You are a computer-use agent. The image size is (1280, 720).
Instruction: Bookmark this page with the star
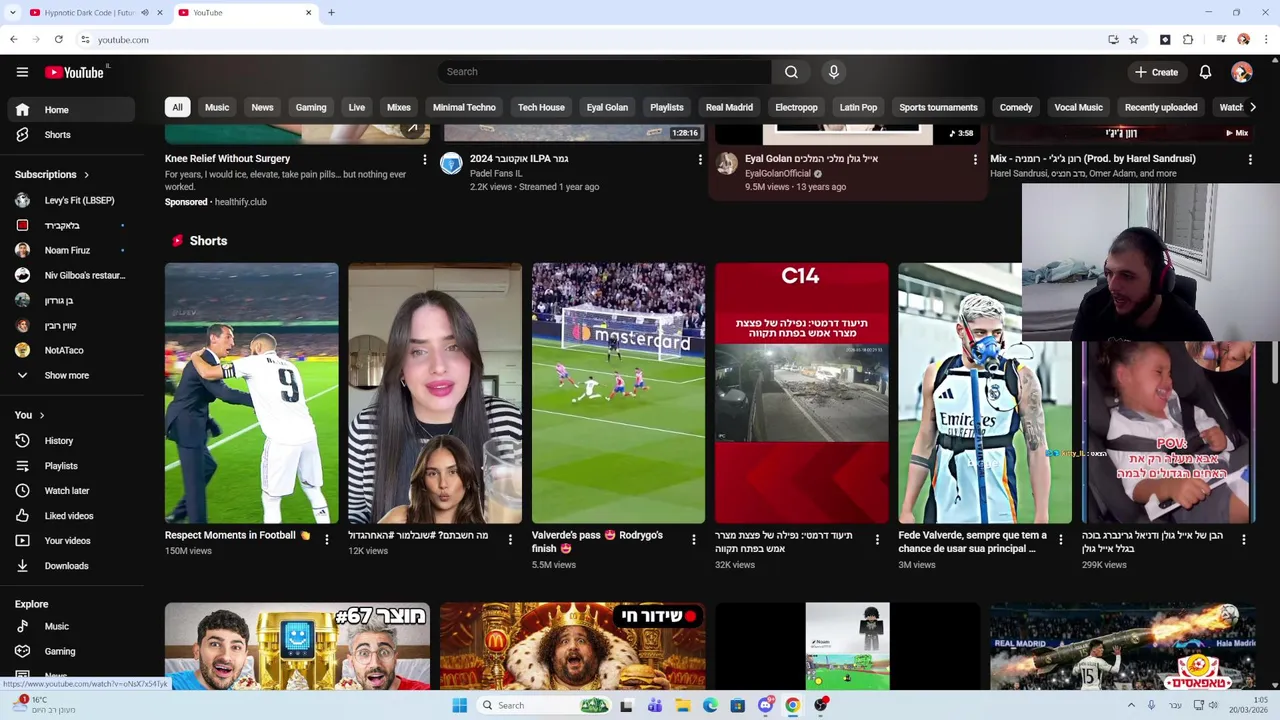(1133, 40)
